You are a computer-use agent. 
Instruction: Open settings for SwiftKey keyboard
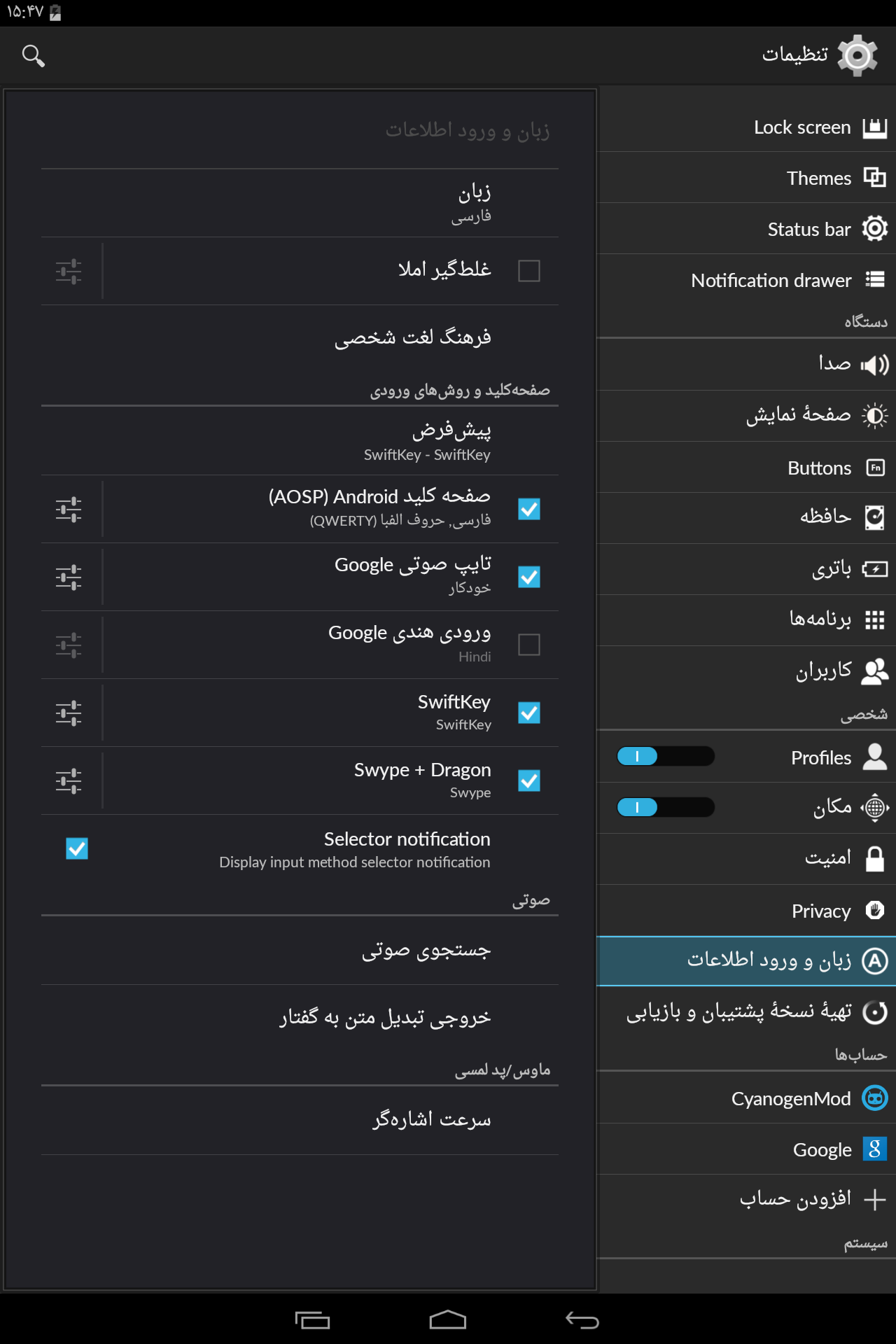pos(69,713)
